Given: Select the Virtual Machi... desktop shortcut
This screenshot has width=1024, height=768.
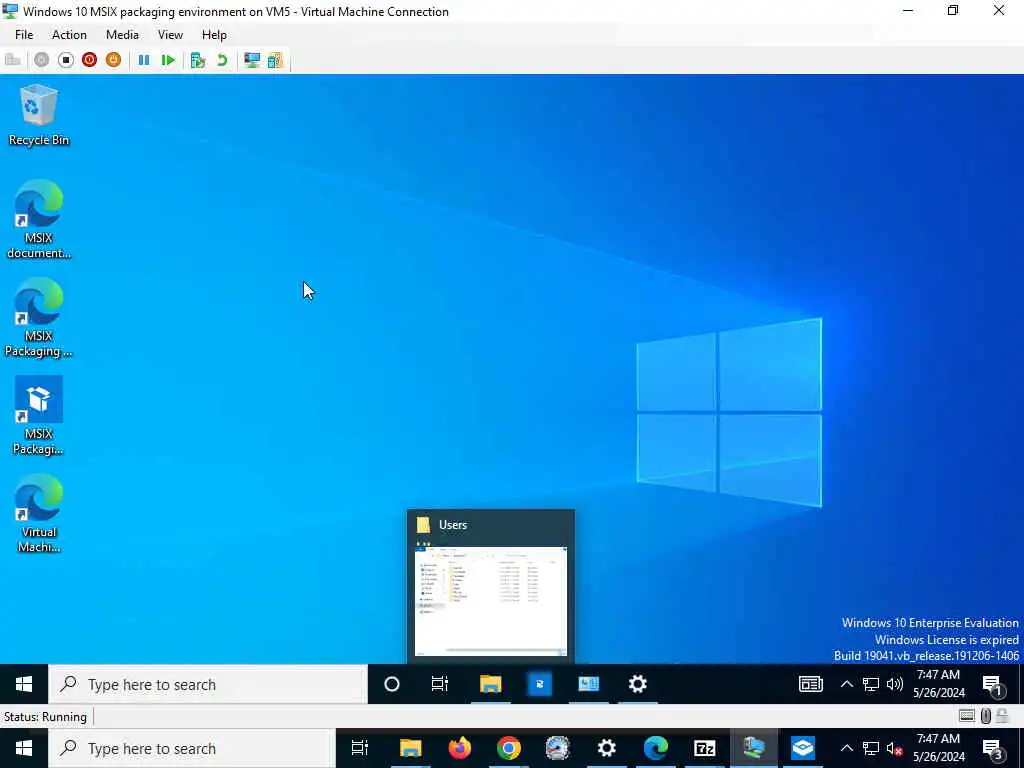Looking at the screenshot, I should tap(39, 513).
